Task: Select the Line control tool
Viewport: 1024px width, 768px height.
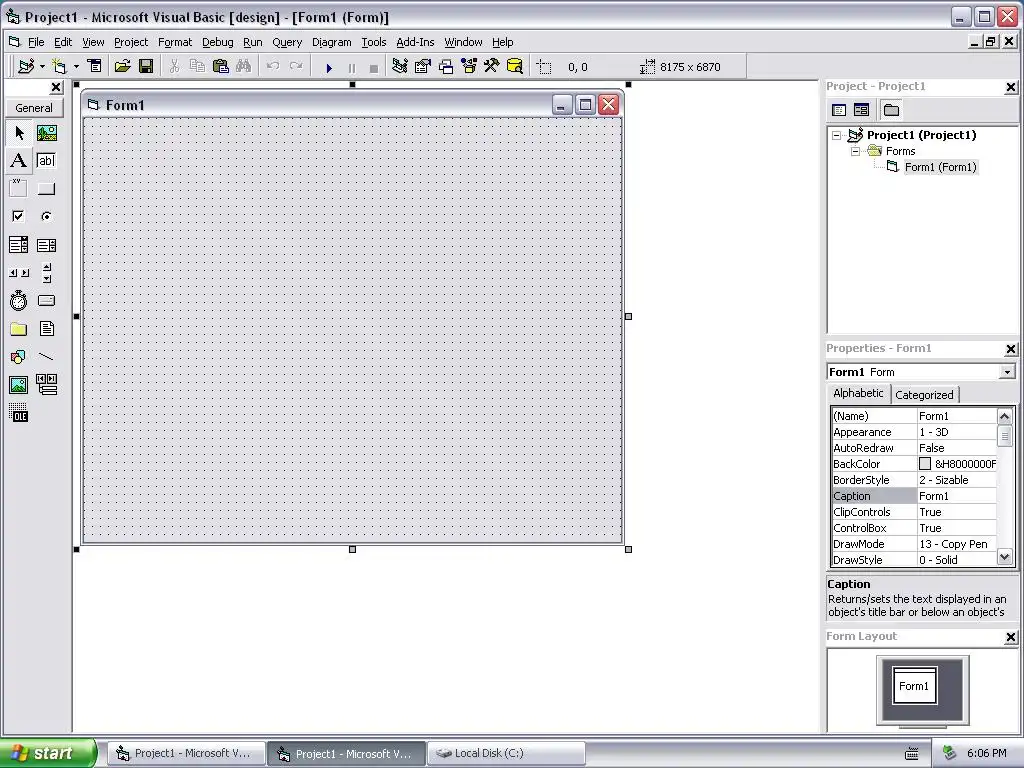Action: pos(46,357)
